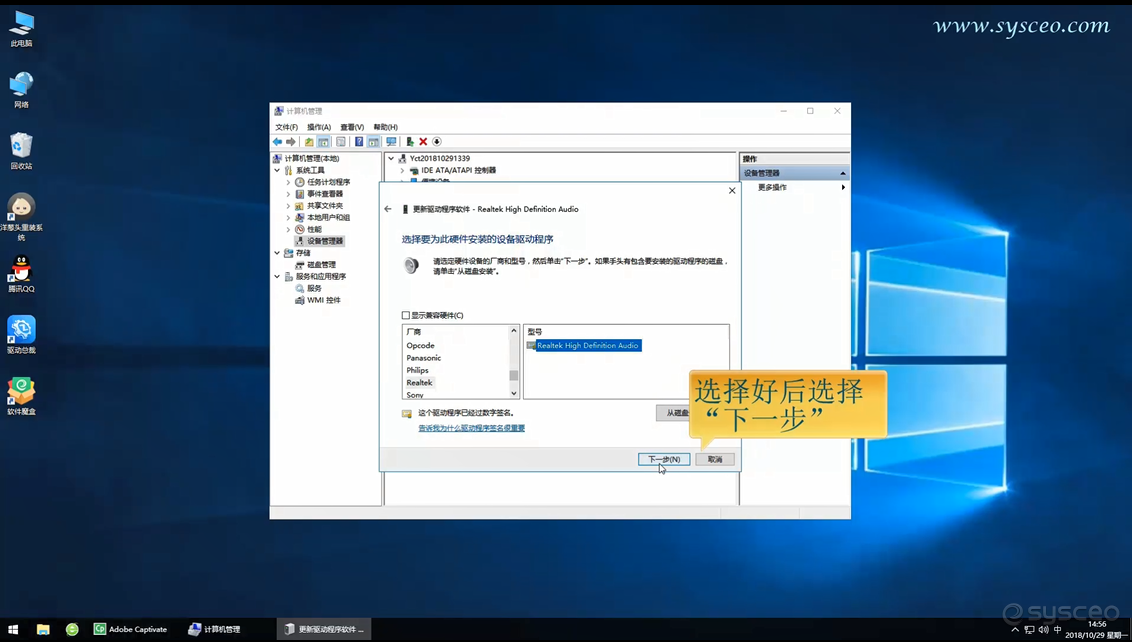
Task: Expand IDE ATA/ATAPI 控制器 node
Action: click(x=402, y=170)
